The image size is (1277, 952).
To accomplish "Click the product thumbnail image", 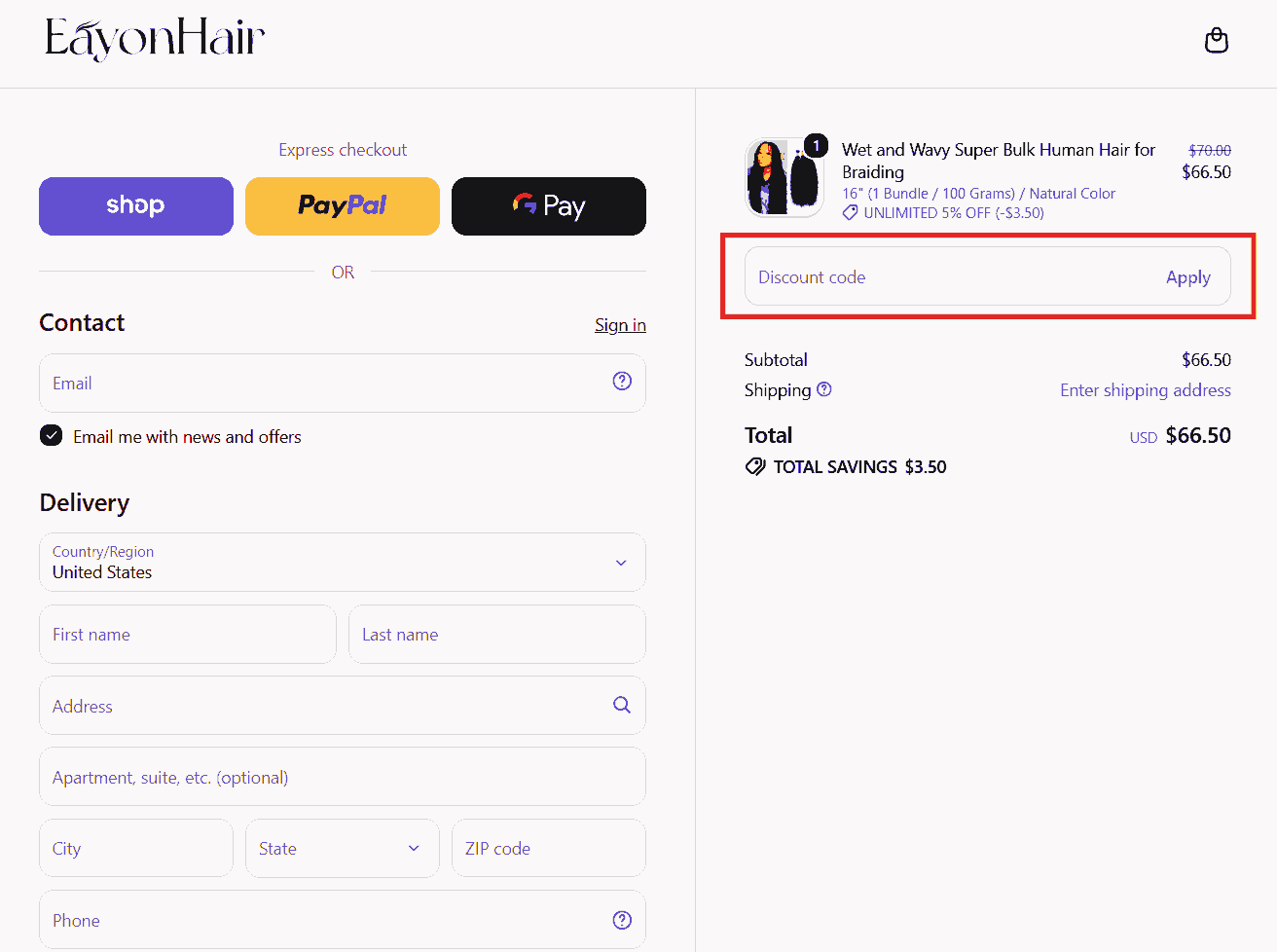I will tap(784, 177).
